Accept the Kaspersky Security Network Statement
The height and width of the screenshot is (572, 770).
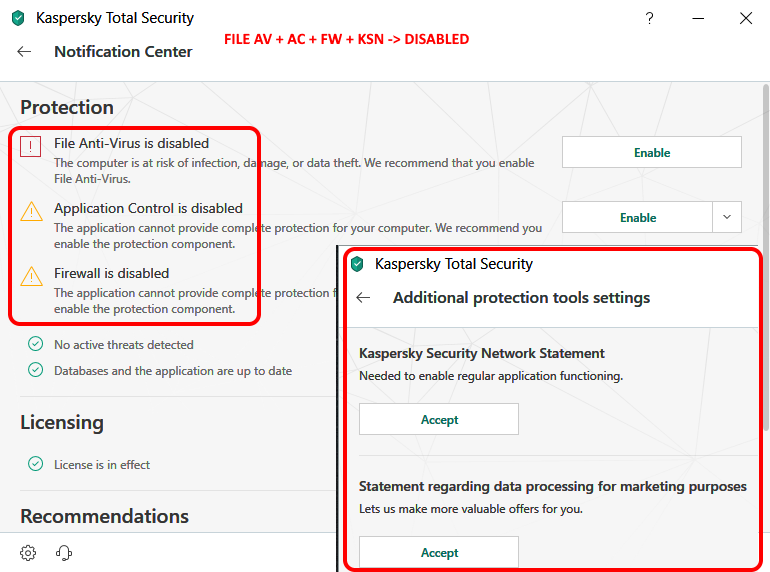(439, 420)
